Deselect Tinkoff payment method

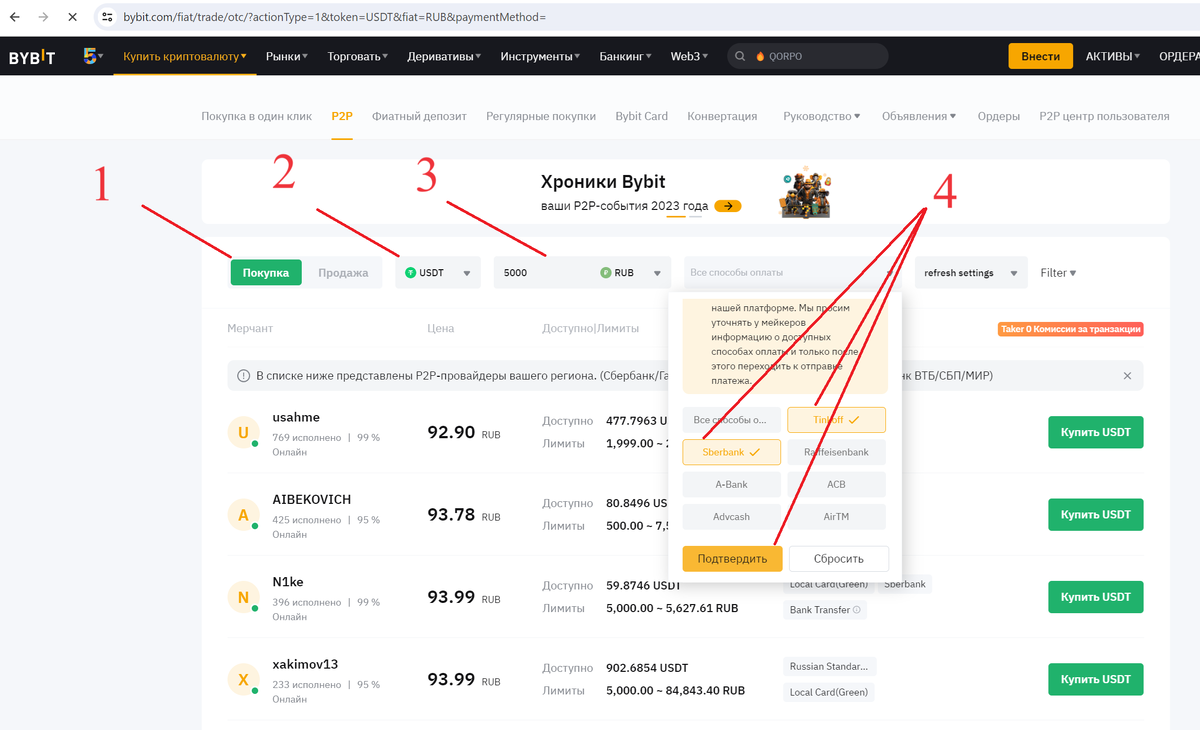tap(836, 420)
